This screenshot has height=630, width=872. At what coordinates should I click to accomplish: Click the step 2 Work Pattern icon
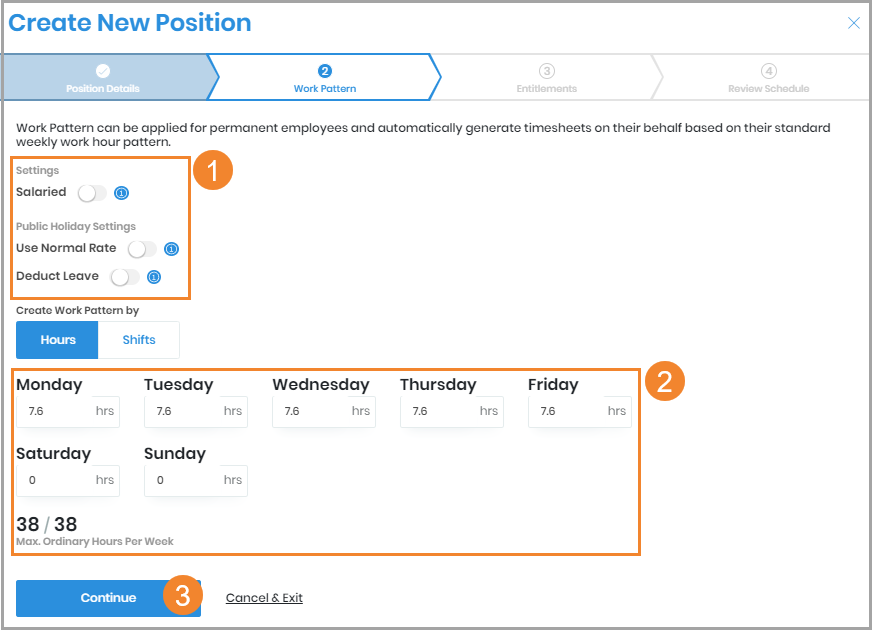pyautogui.click(x=325, y=71)
